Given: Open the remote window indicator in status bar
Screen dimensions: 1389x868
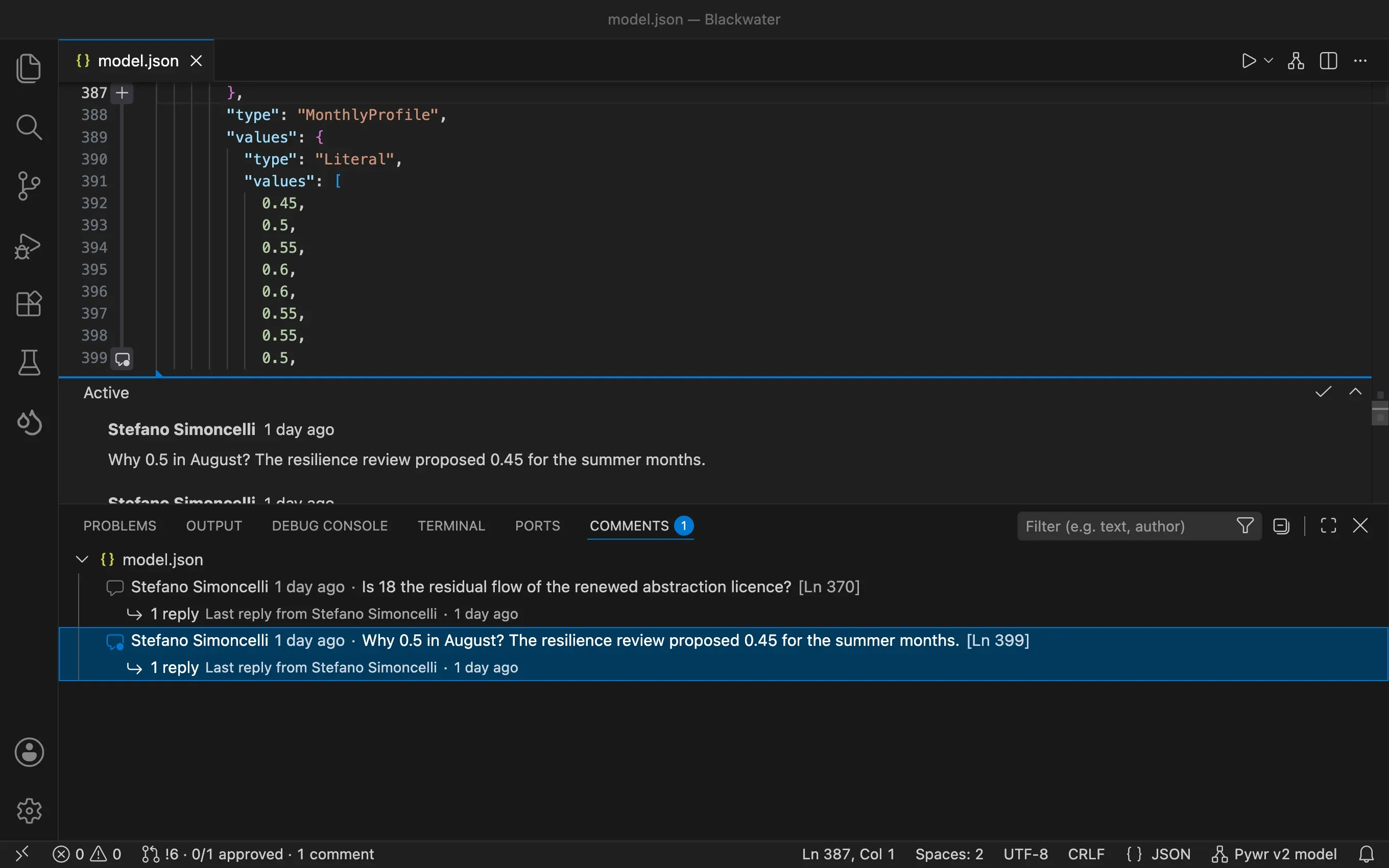Looking at the screenshot, I should (x=22, y=854).
